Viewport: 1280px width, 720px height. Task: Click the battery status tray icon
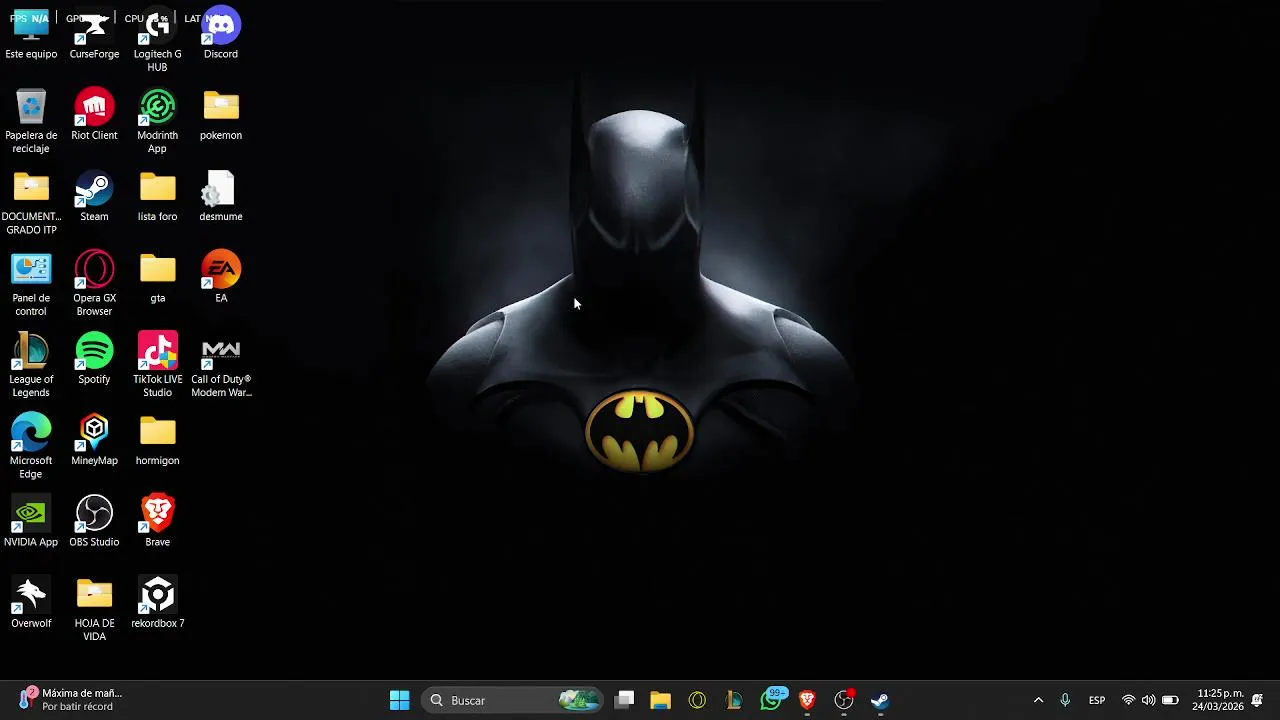pyautogui.click(x=1170, y=700)
